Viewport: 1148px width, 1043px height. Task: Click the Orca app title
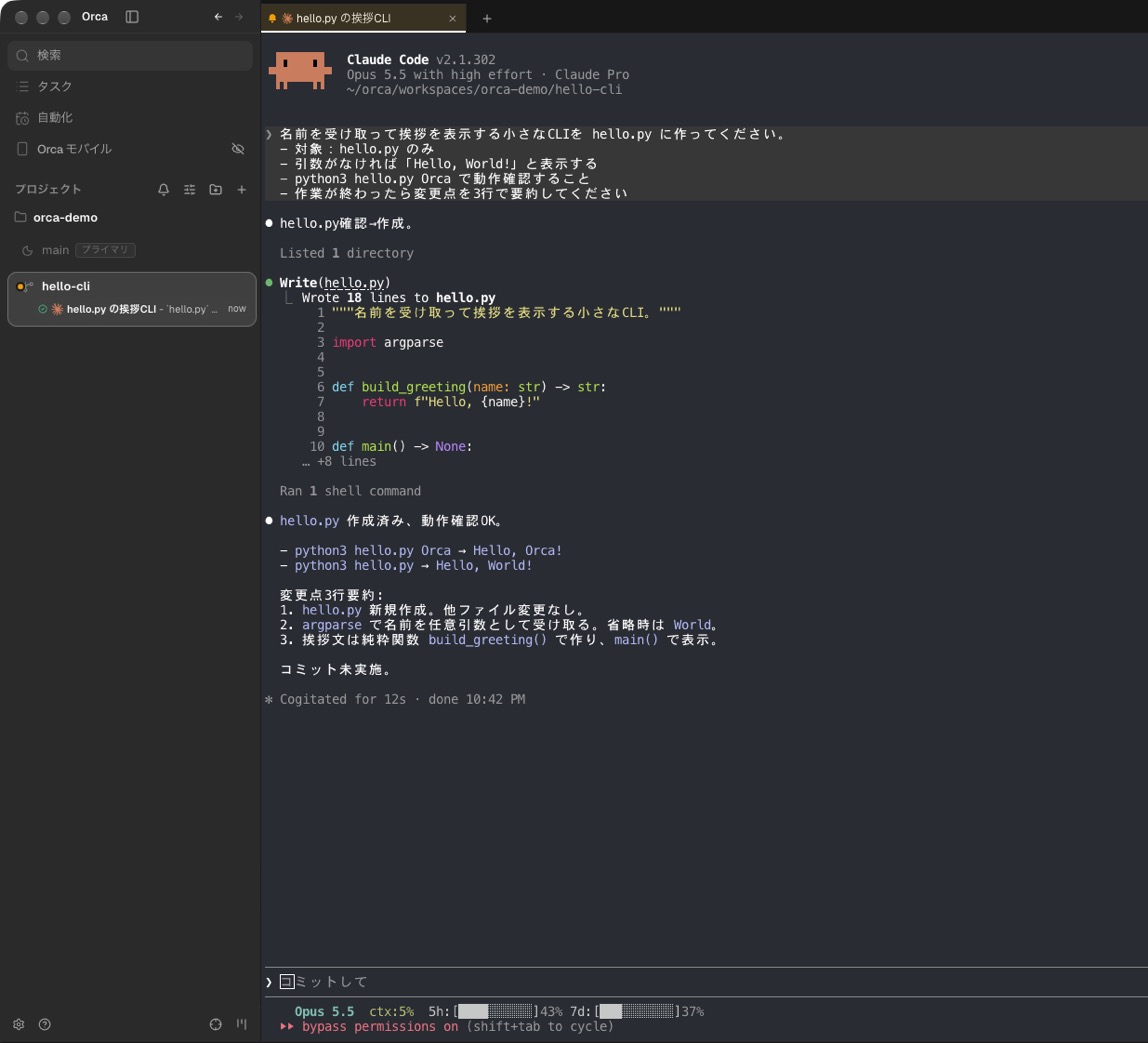[94, 17]
